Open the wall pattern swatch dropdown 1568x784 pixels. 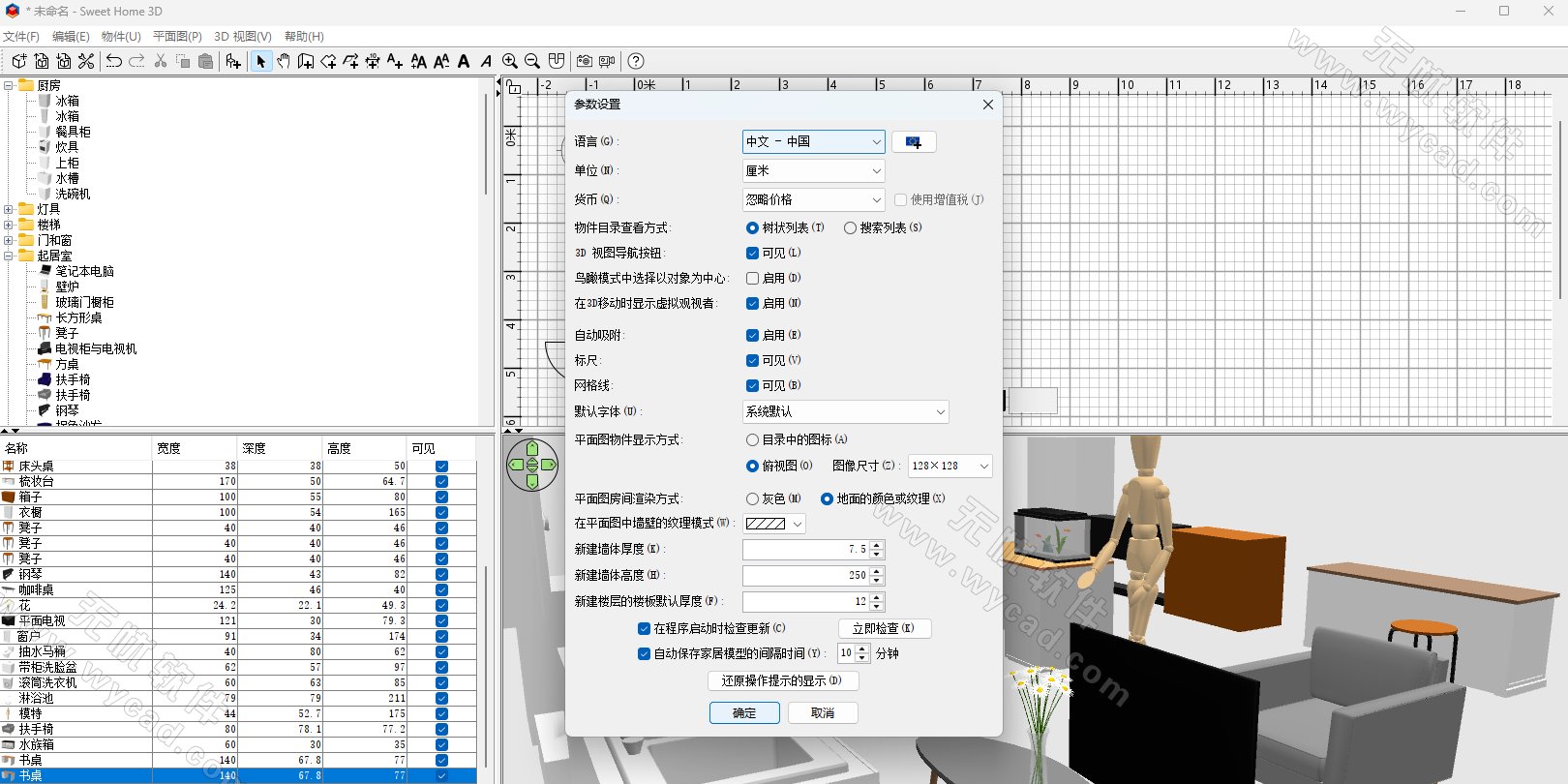774,524
